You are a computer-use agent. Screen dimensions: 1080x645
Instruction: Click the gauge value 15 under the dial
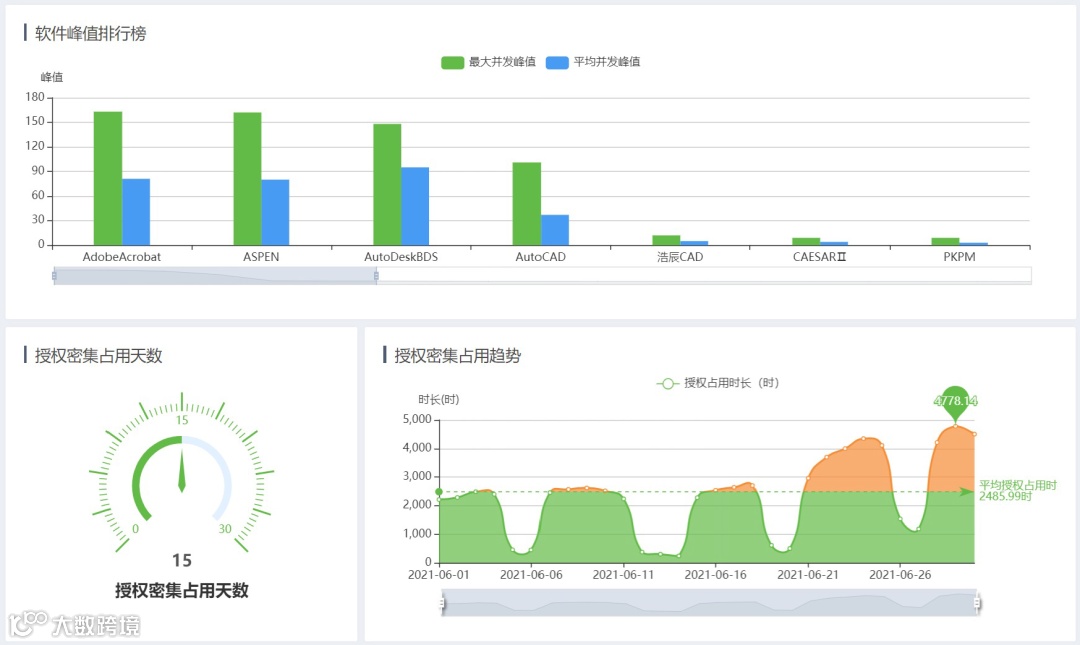coord(182,560)
